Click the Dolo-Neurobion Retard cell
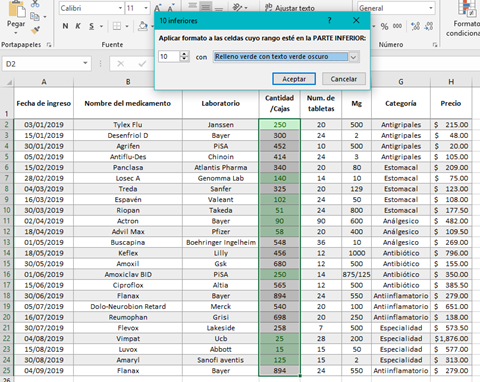Image resolution: width=480 pixels, height=382 pixels. [x=128, y=306]
